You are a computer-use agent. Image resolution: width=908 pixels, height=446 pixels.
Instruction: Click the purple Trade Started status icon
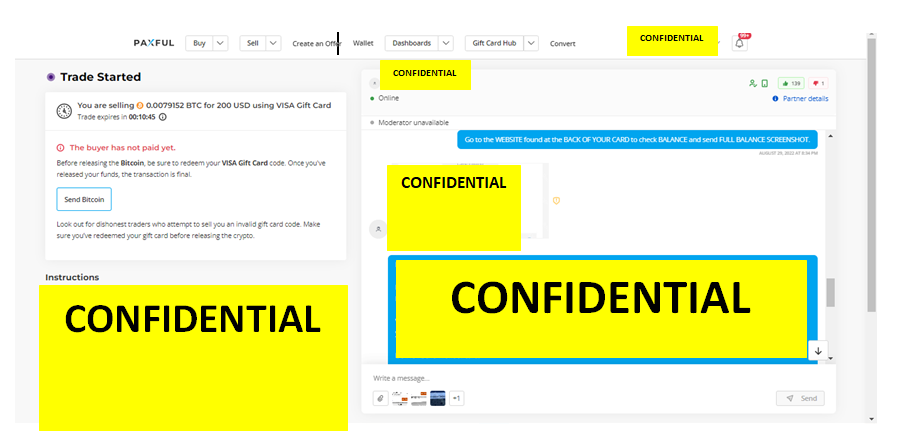(51, 77)
